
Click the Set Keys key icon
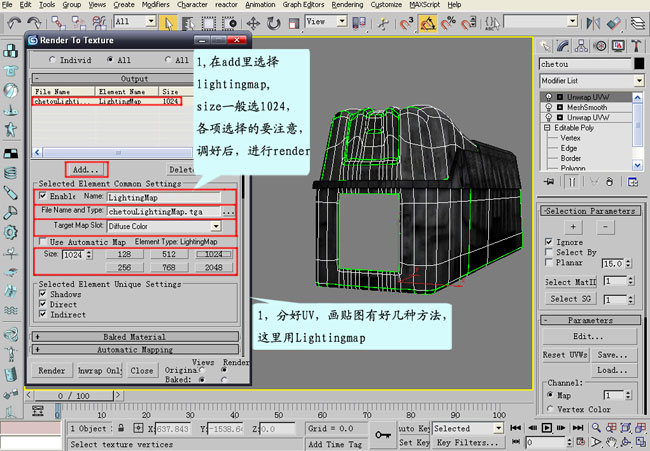(x=383, y=435)
